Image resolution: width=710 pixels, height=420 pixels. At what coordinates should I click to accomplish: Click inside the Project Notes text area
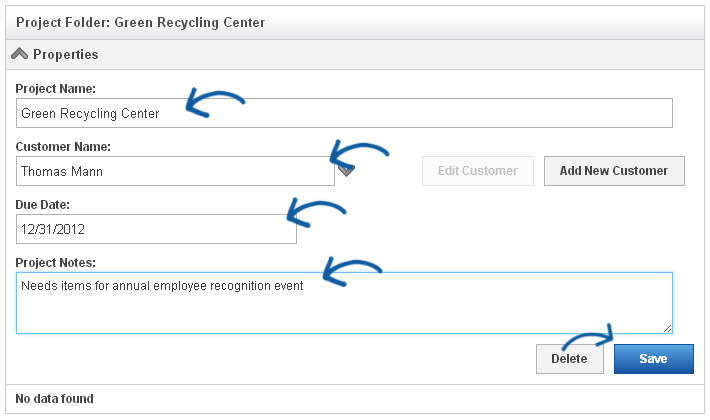[x=344, y=303]
